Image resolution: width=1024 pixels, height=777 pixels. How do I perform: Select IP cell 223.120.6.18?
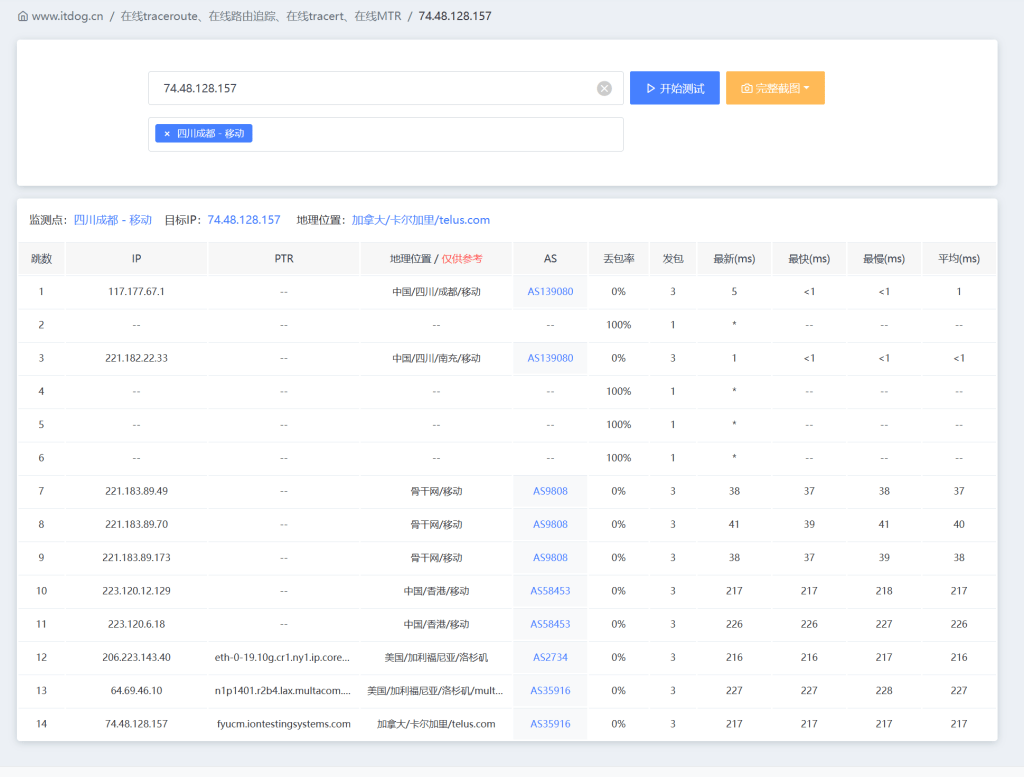[136, 624]
